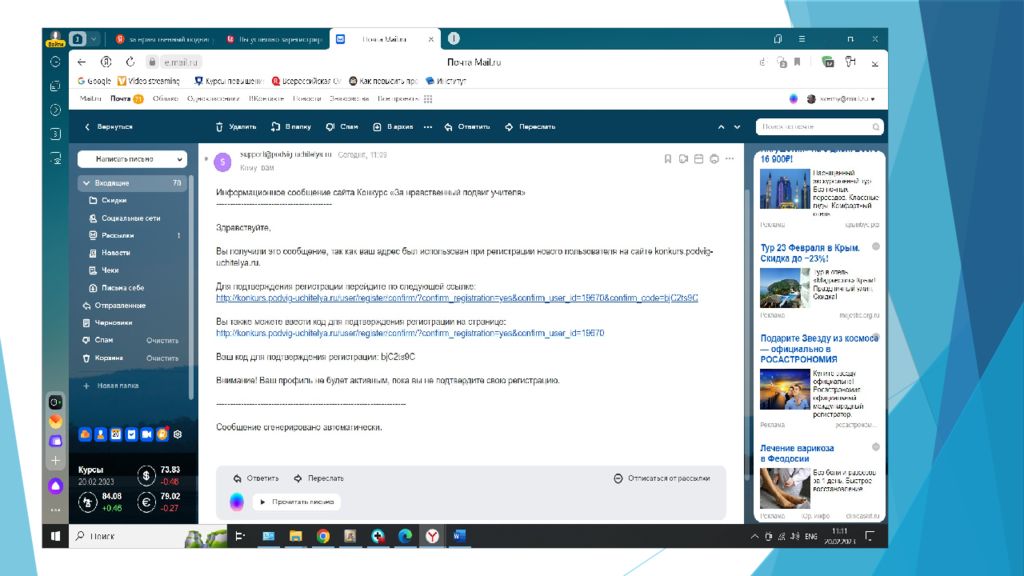Go to previous letter with up arrow
The height and width of the screenshot is (576, 1024).
[721, 127]
